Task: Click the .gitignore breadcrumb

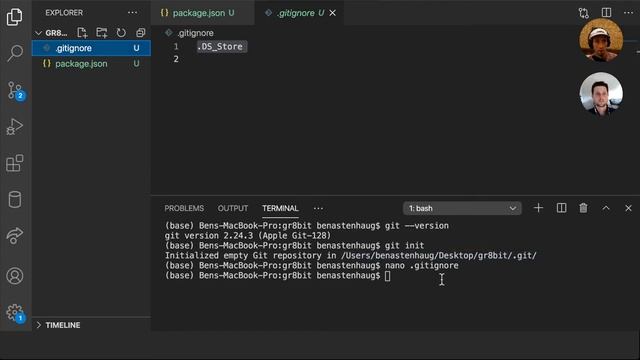Action: point(195,33)
